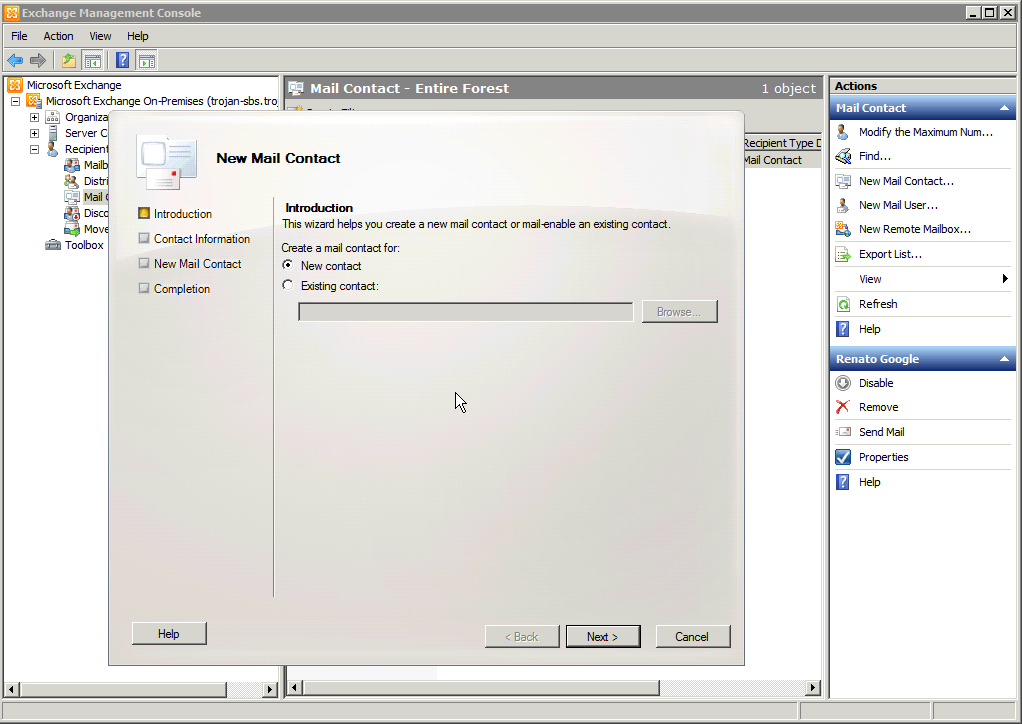The image size is (1022, 724).
Task: Open Properties for Renato Google
Action: click(x=882, y=456)
